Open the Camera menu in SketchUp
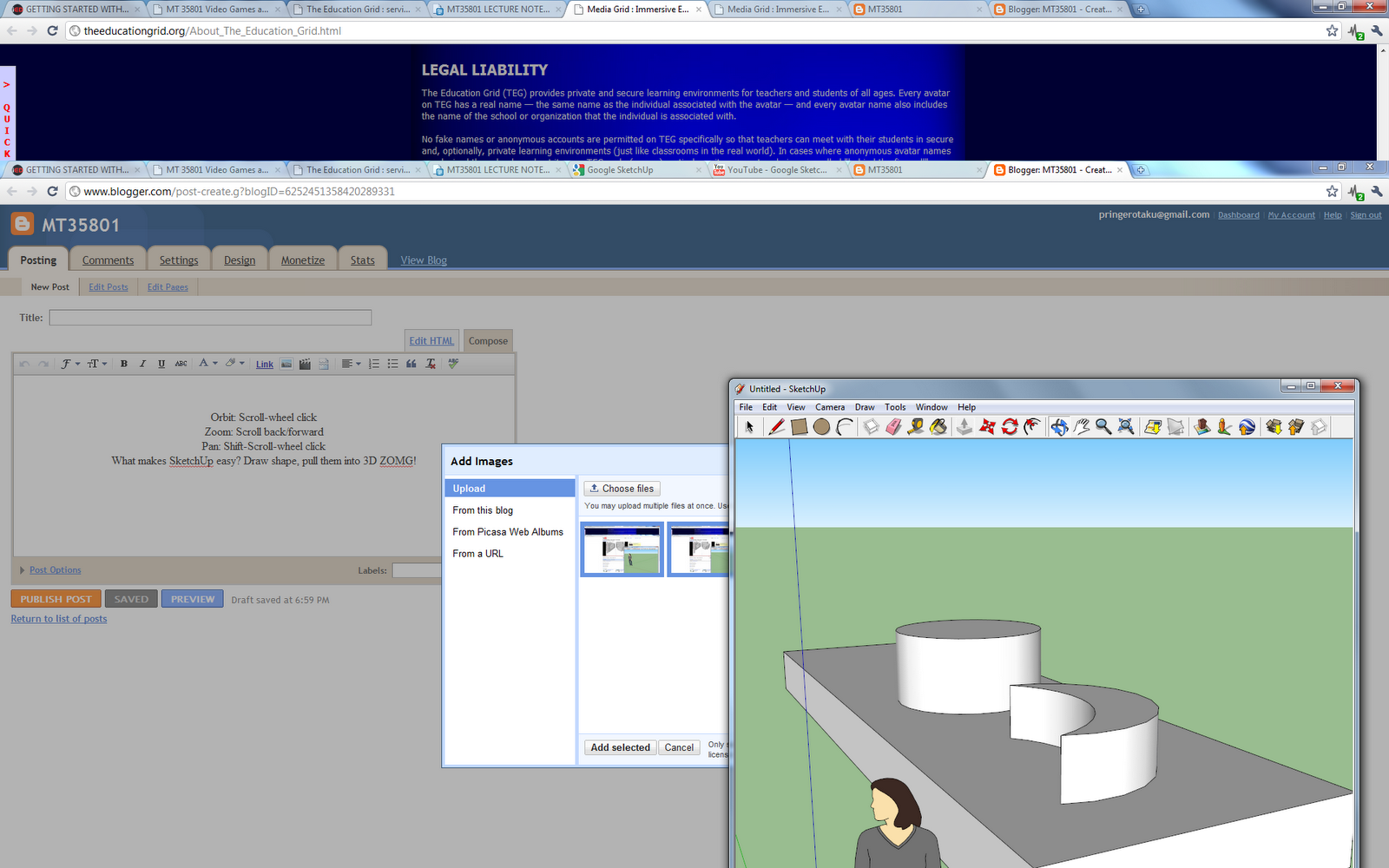This screenshot has width=1389, height=868. point(830,406)
